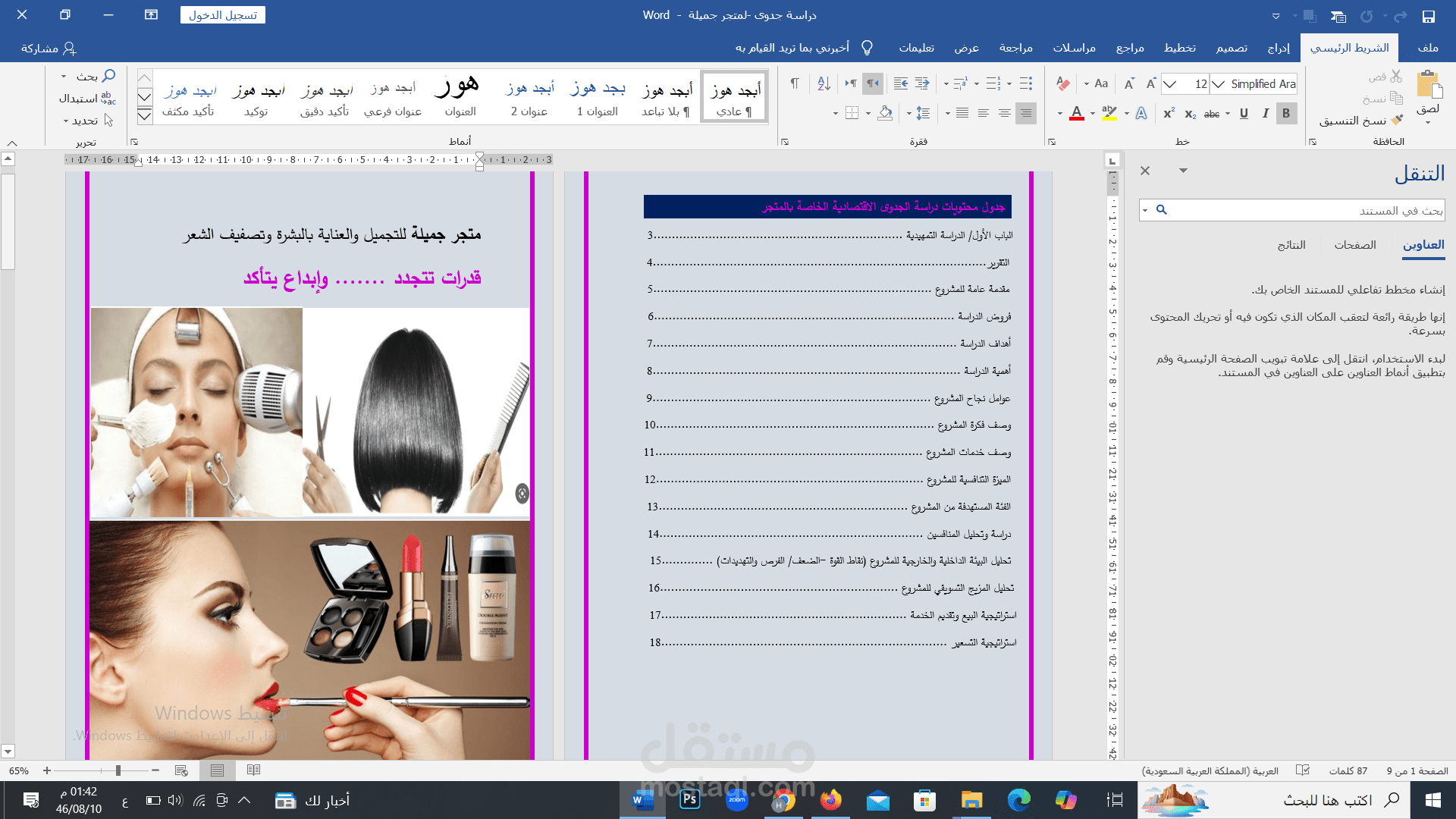Click the 65% zoom level button

point(19,770)
